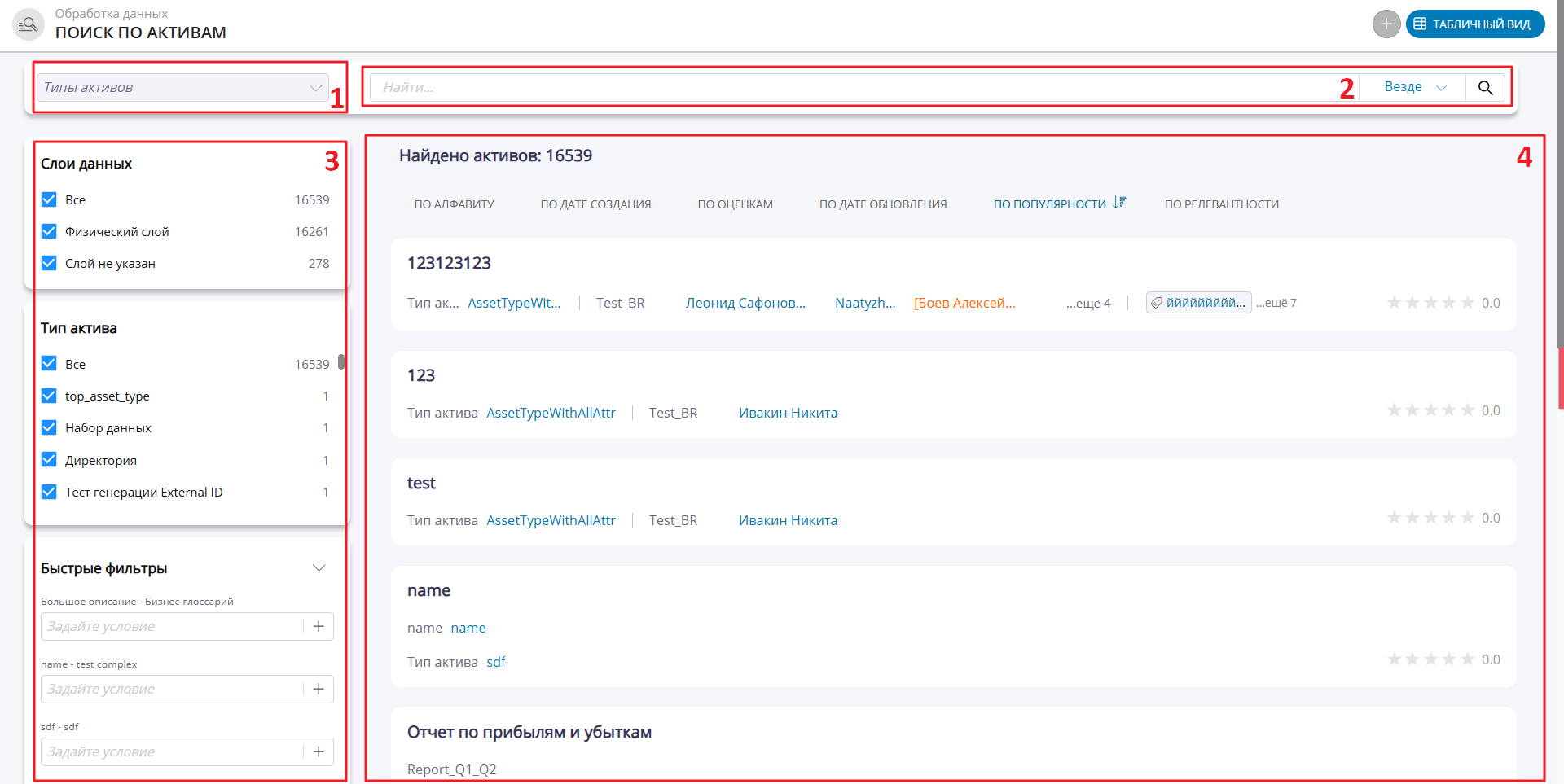Open the Леонид Сафонов link
Viewport: 1564px width, 784px height.
click(x=745, y=303)
